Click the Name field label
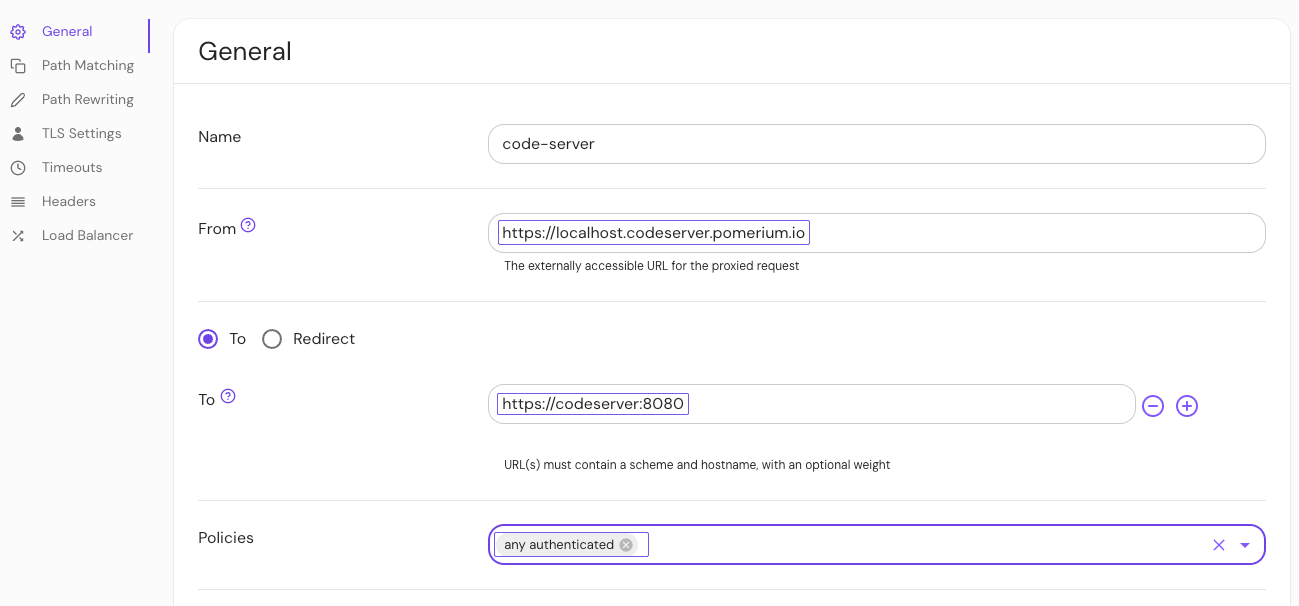Viewport: 1299px width, 606px height. click(220, 137)
